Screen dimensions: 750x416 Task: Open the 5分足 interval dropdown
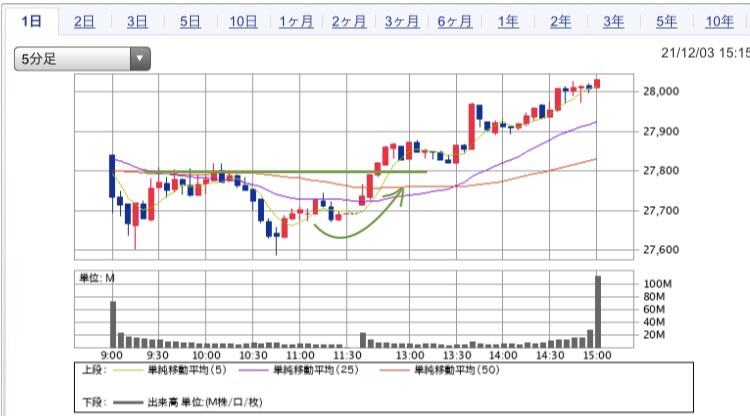click(82, 59)
